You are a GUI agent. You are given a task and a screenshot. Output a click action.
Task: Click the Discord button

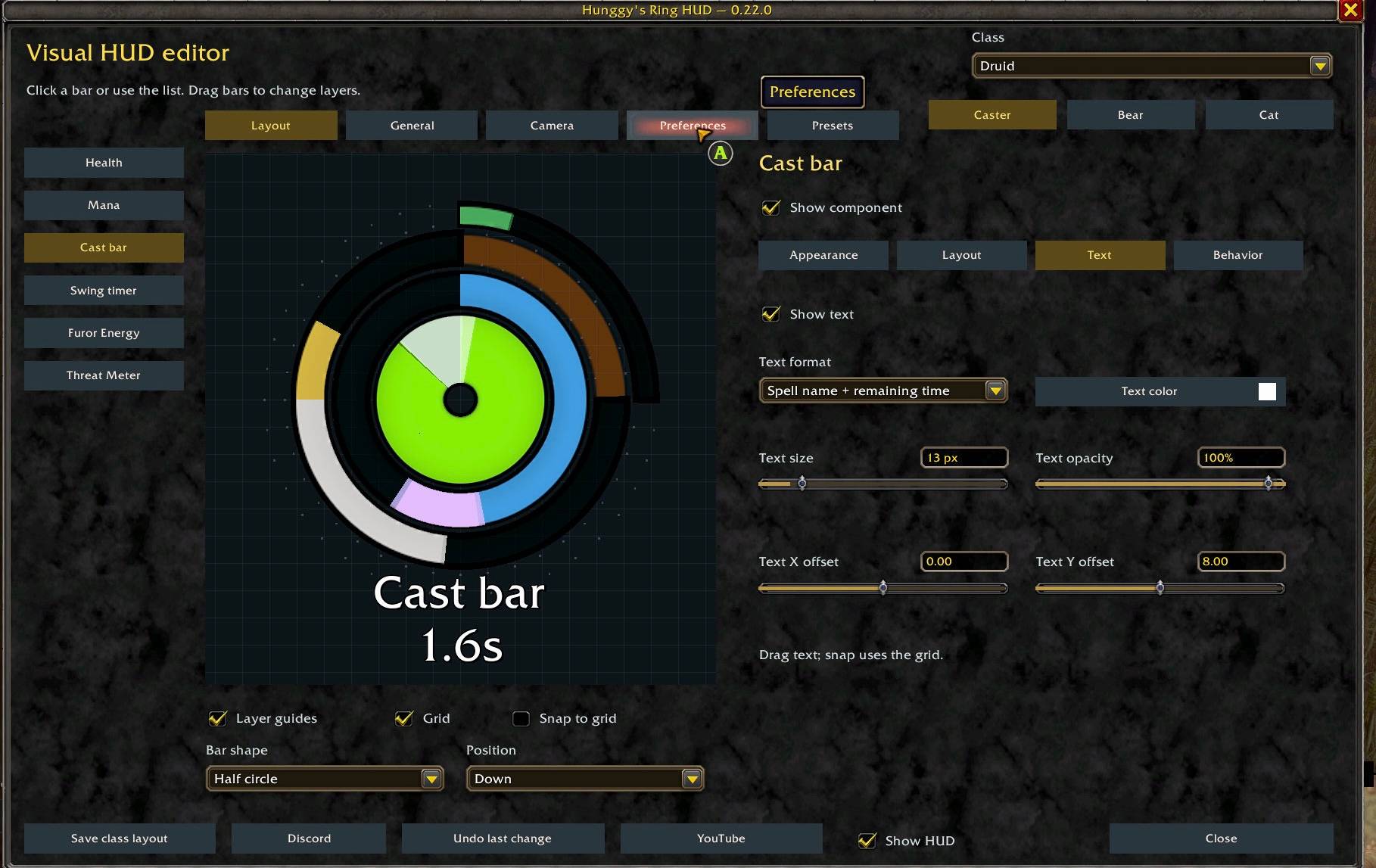pos(309,838)
